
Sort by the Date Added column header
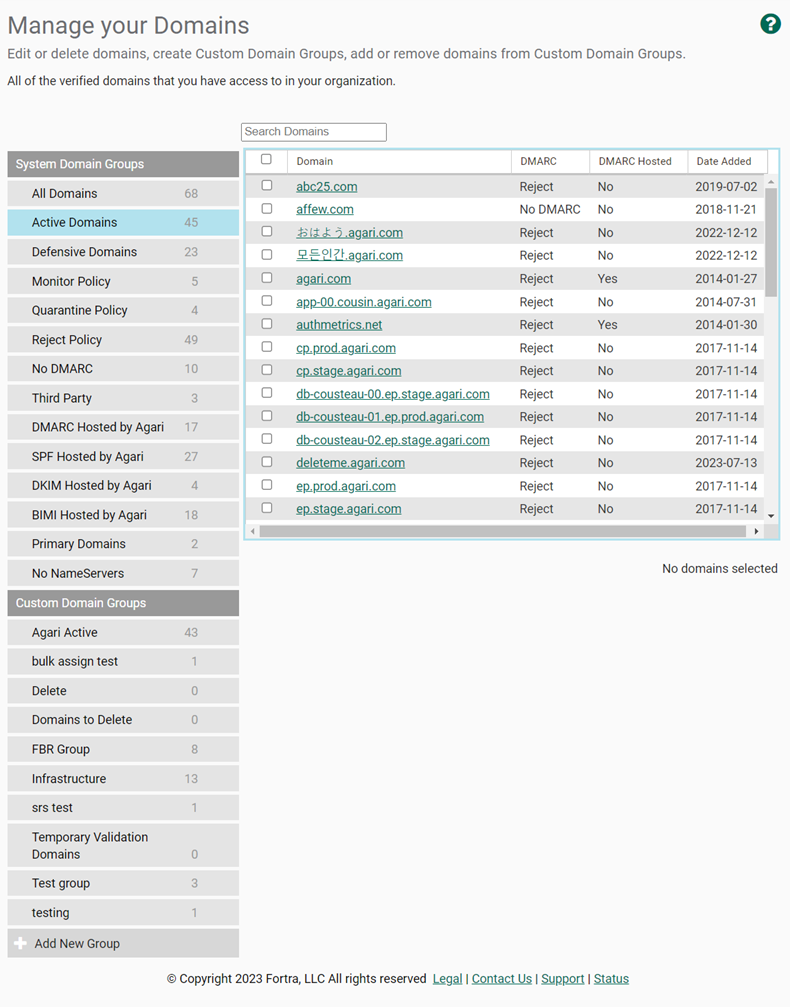point(727,161)
